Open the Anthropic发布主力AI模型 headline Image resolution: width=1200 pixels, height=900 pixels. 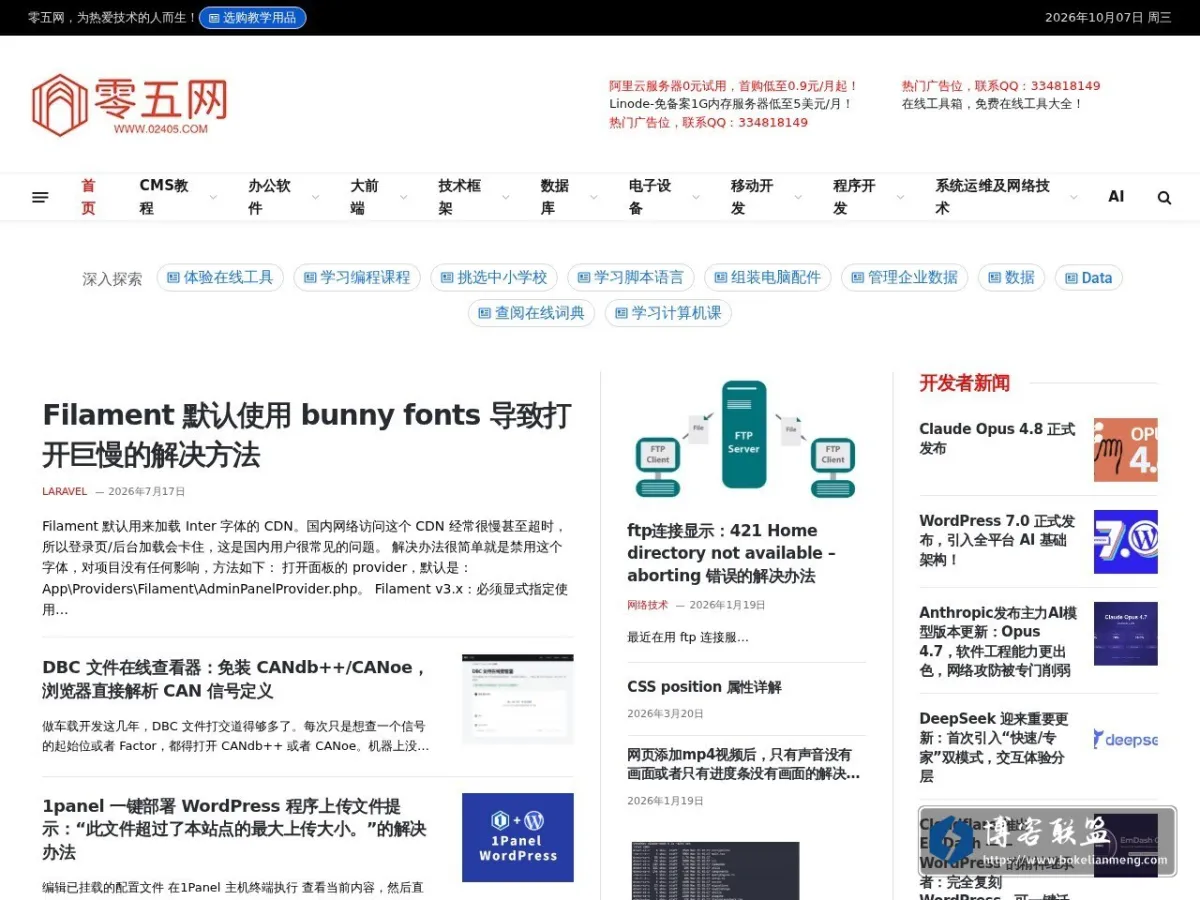[998, 641]
